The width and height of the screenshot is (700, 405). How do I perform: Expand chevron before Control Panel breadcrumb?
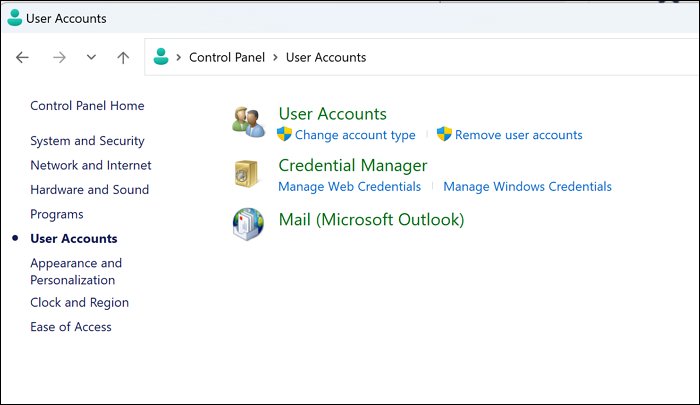[178, 58]
